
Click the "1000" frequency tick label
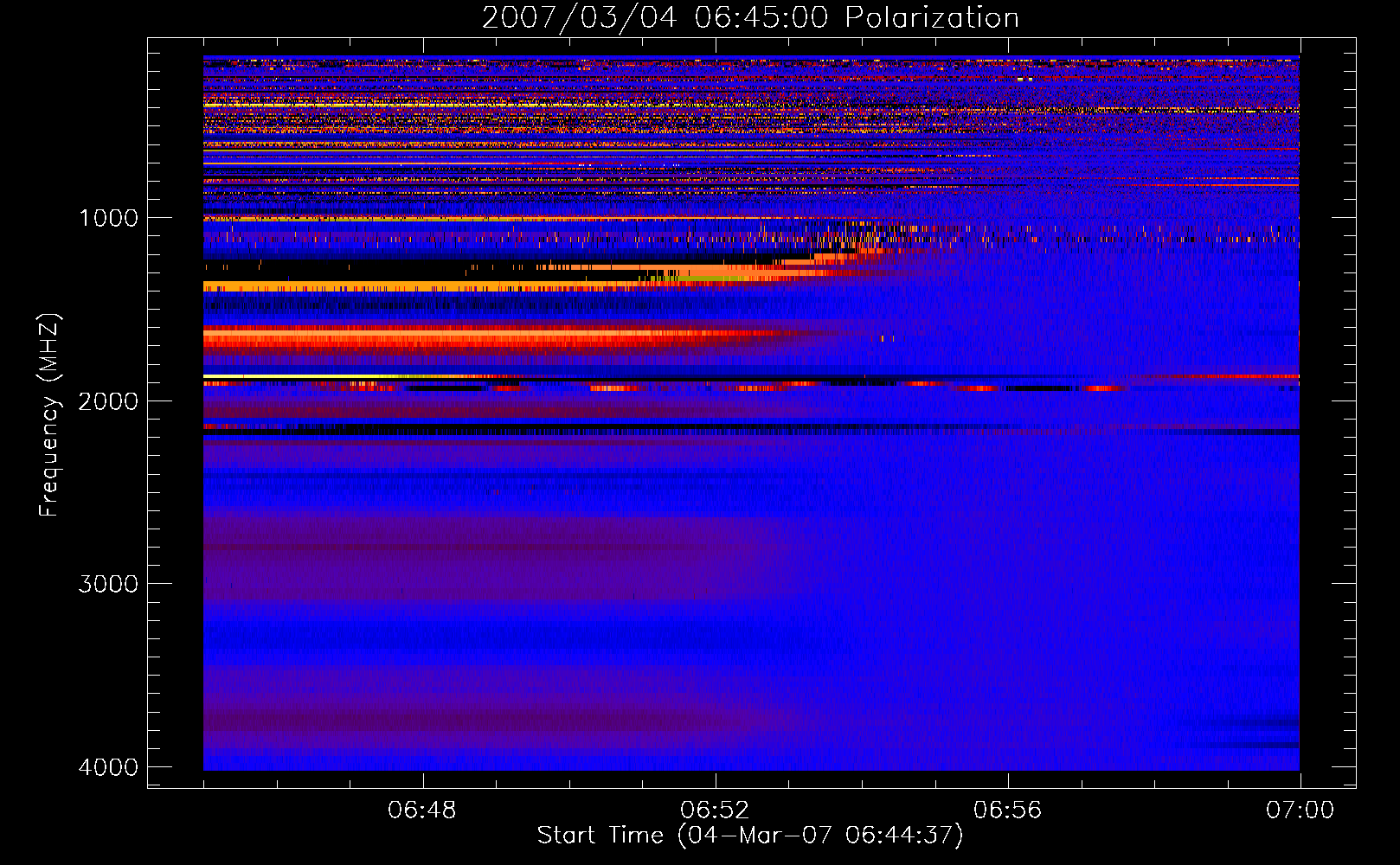[x=108, y=218]
